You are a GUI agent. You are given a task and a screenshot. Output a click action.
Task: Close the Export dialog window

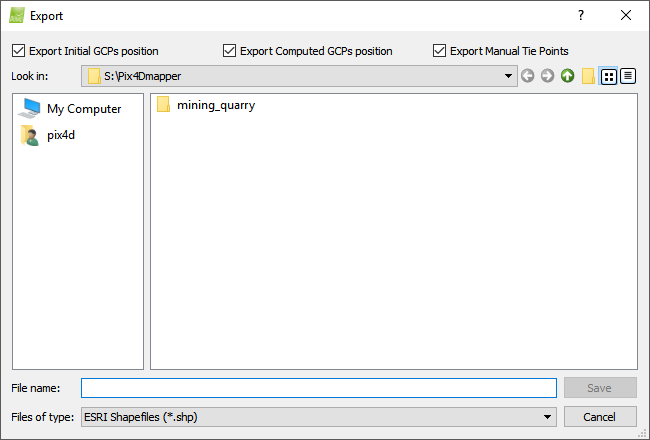[626, 15]
